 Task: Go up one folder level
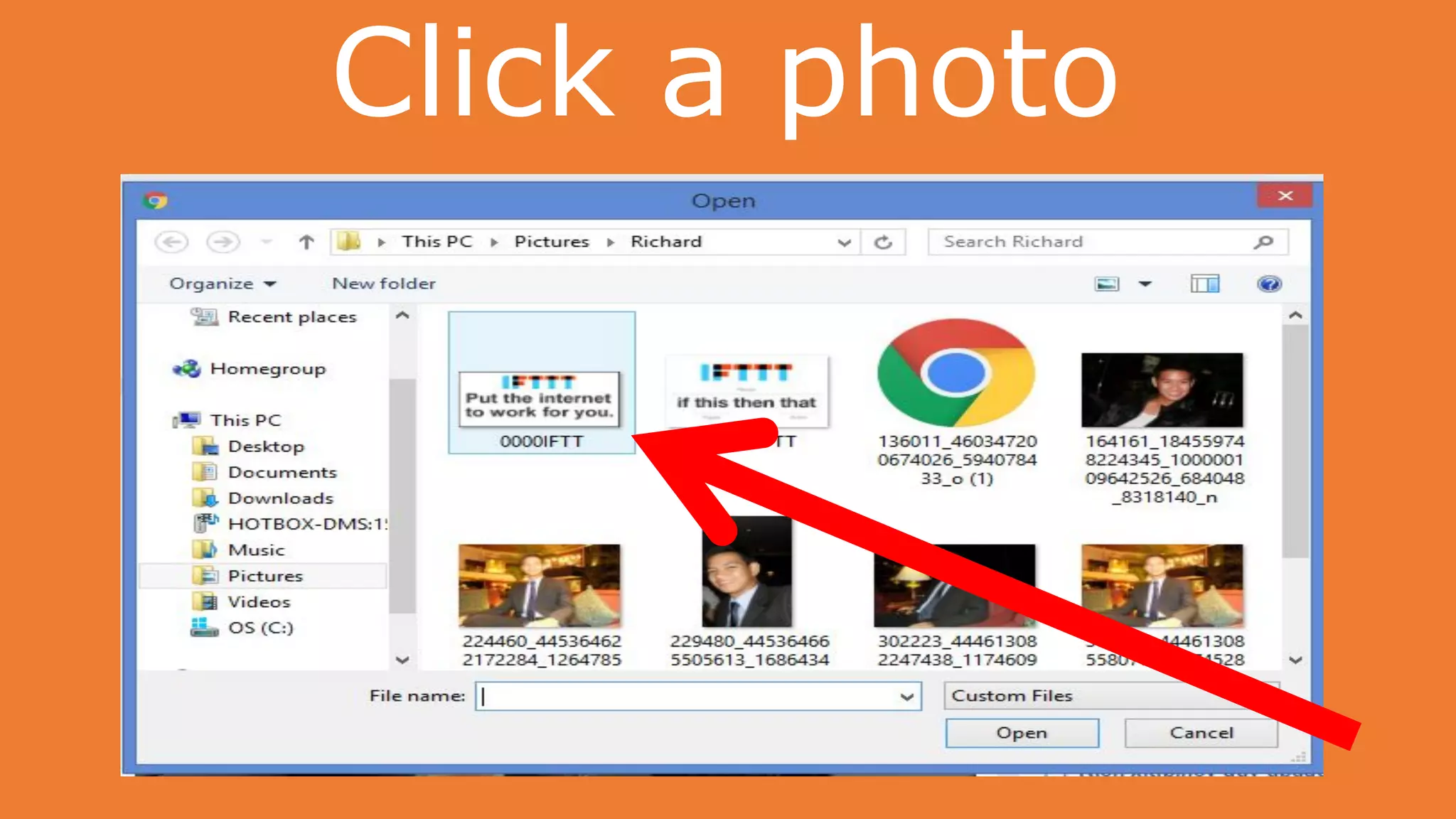click(306, 242)
